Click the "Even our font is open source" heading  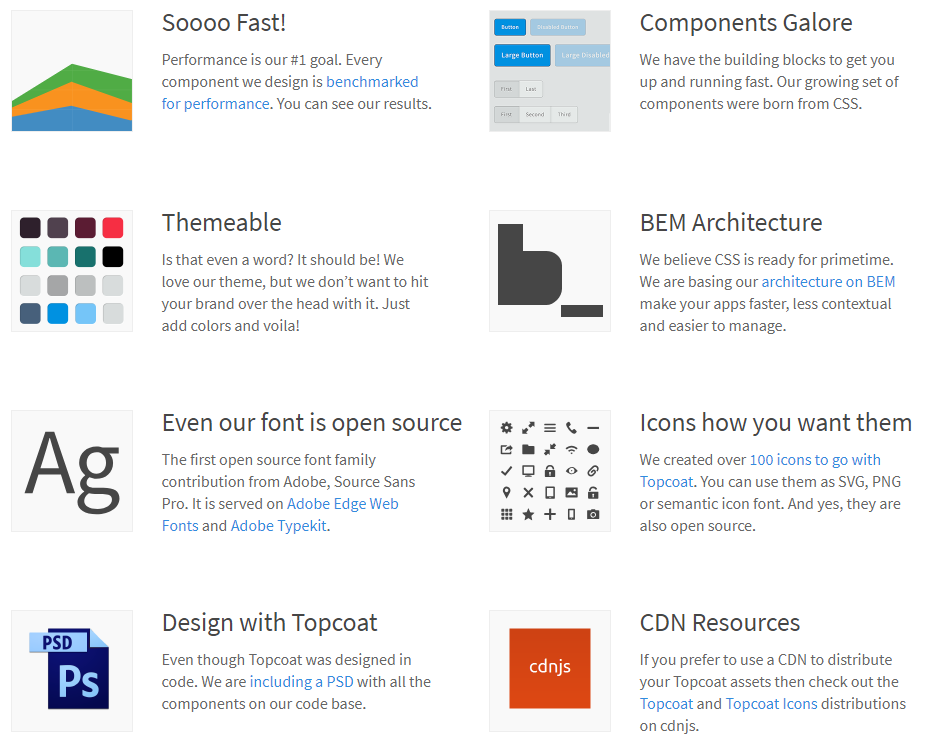pyautogui.click(x=312, y=423)
